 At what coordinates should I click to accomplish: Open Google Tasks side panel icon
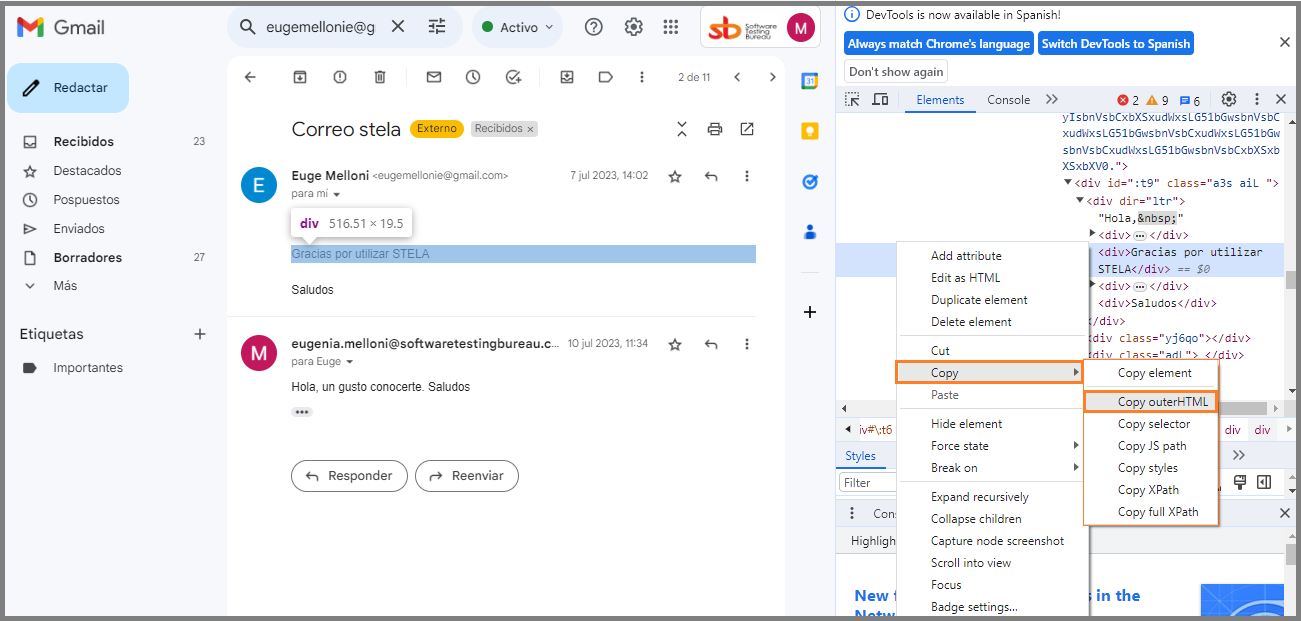(810, 182)
